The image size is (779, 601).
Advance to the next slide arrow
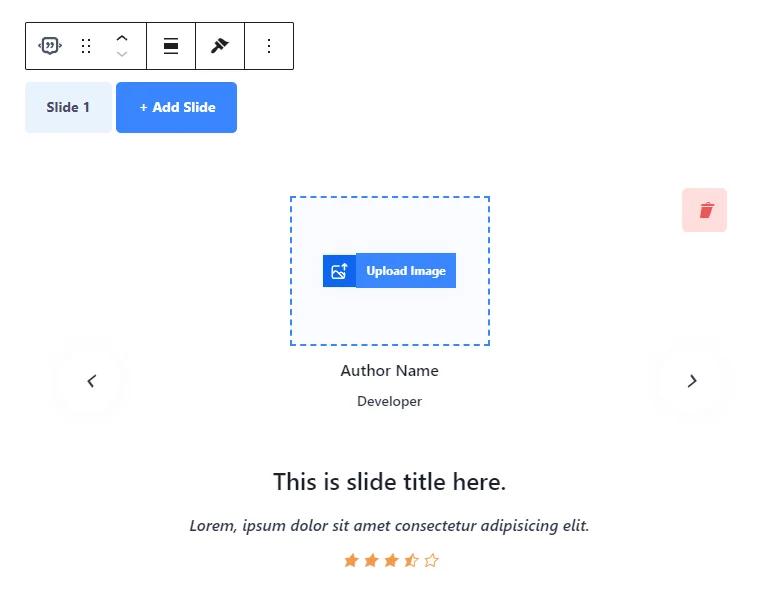[692, 381]
